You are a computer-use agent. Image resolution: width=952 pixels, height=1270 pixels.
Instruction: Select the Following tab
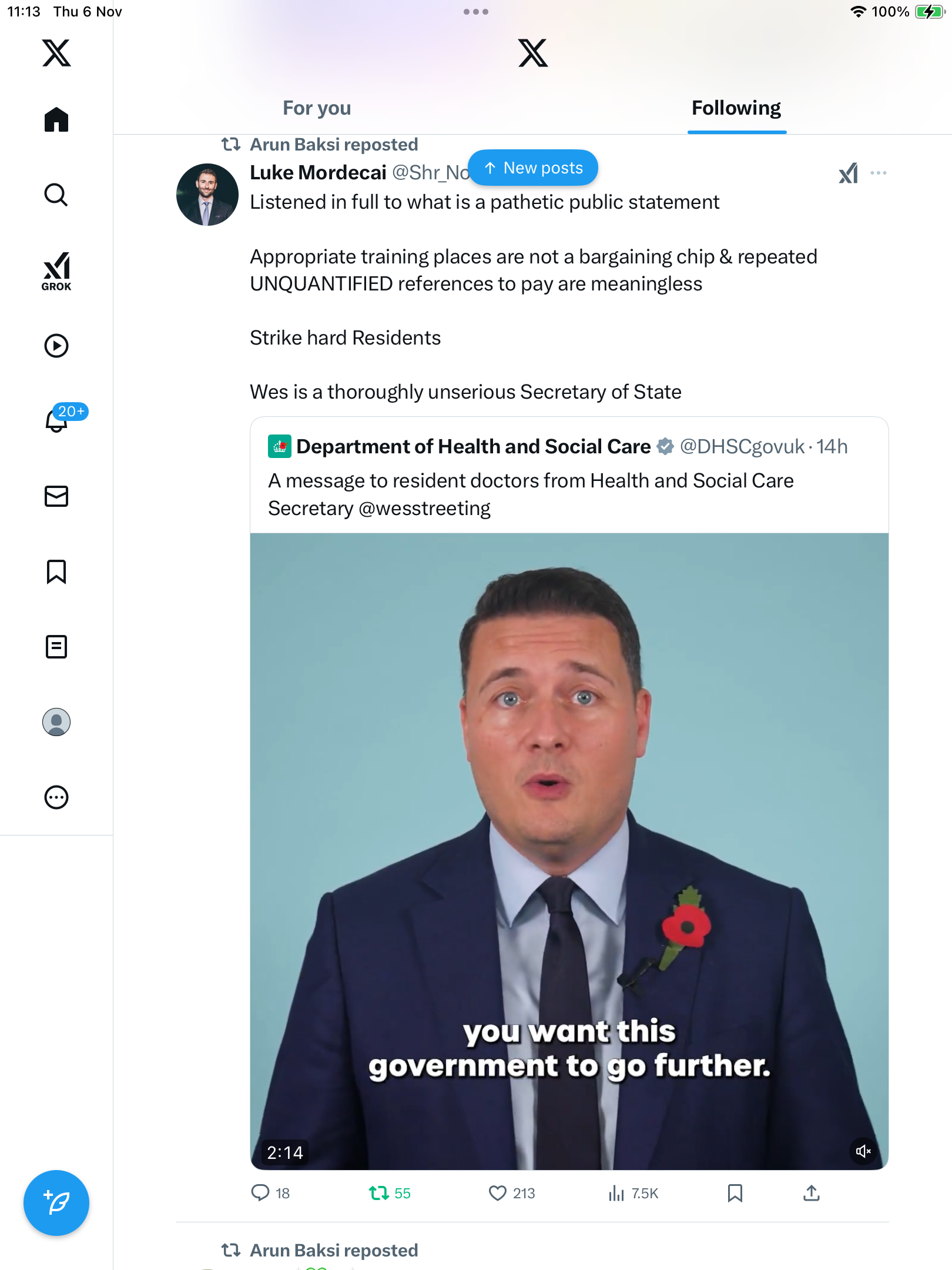pyautogui.click(x=736, y=108)
